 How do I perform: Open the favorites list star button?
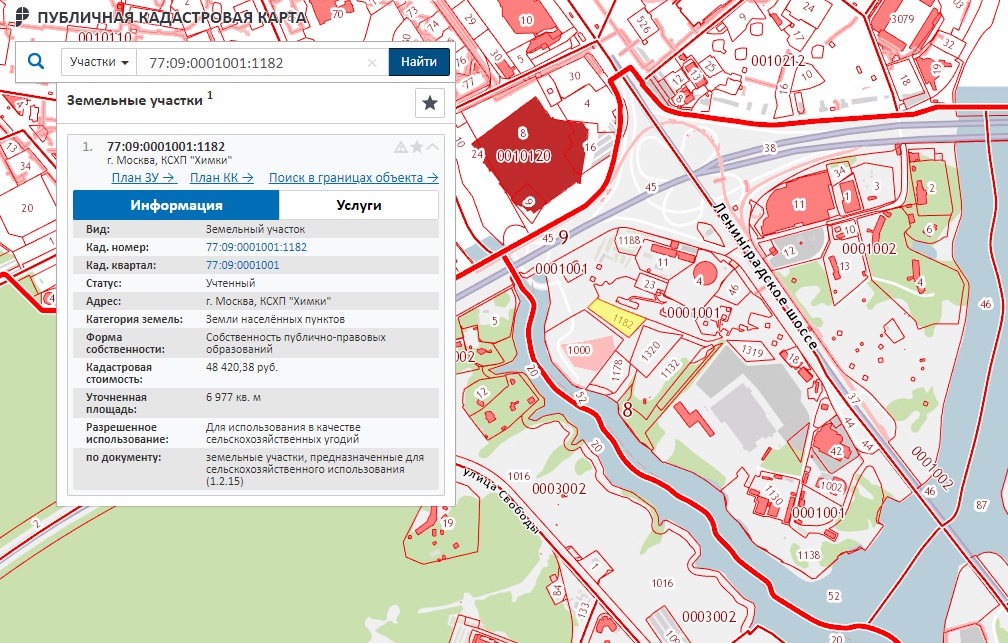429,102
